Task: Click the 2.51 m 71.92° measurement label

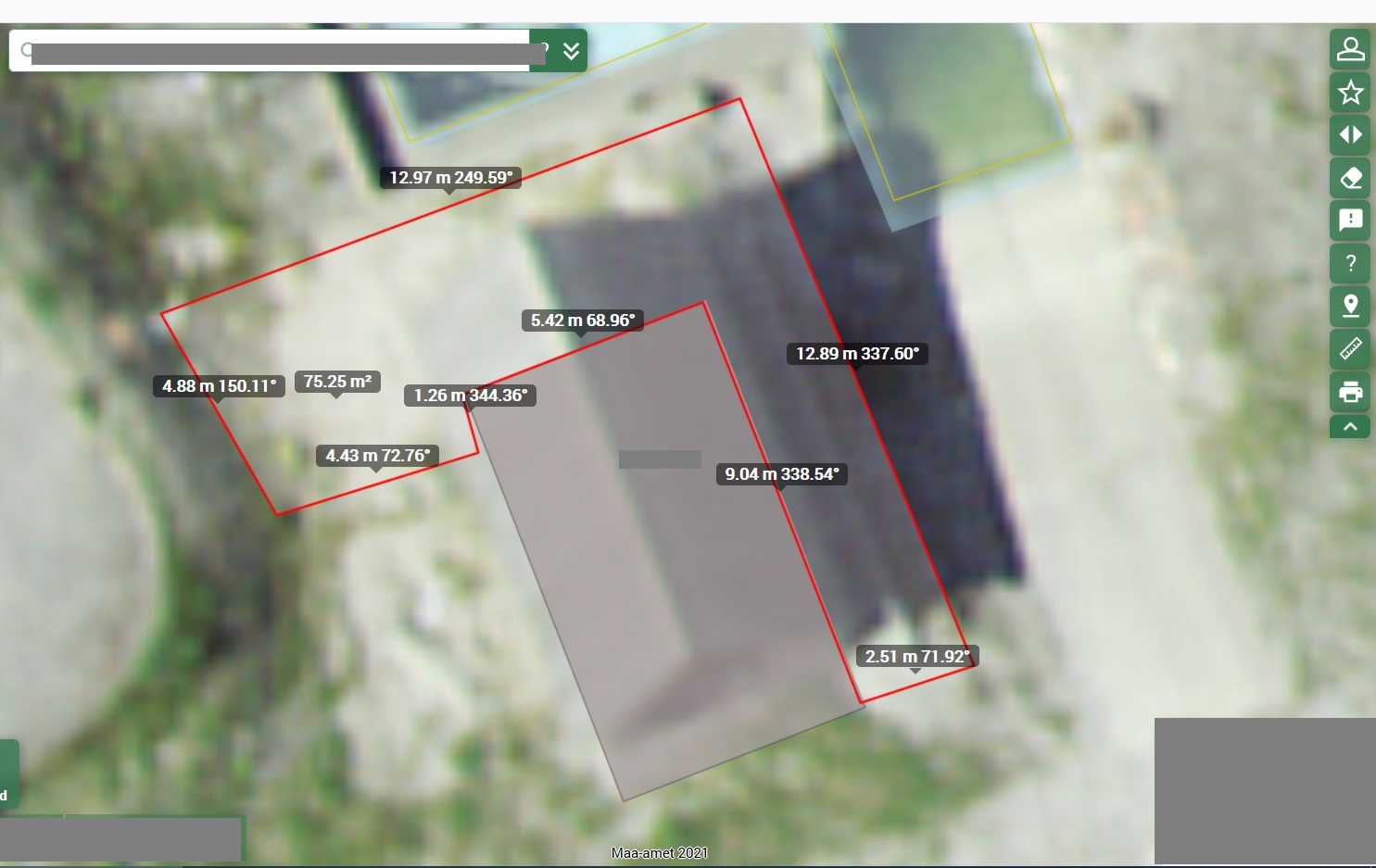Action: [916, 657]
